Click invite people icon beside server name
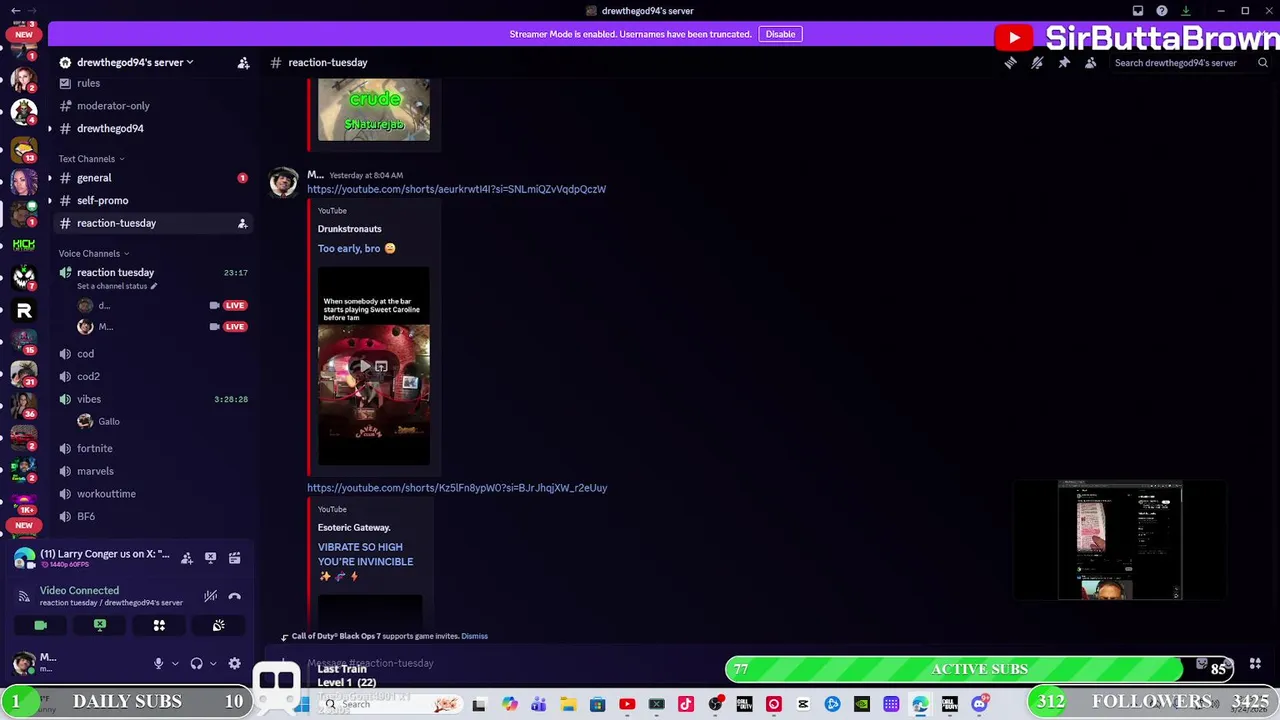Viewport: 1280px width, 720px height. (x=243, y=63)
